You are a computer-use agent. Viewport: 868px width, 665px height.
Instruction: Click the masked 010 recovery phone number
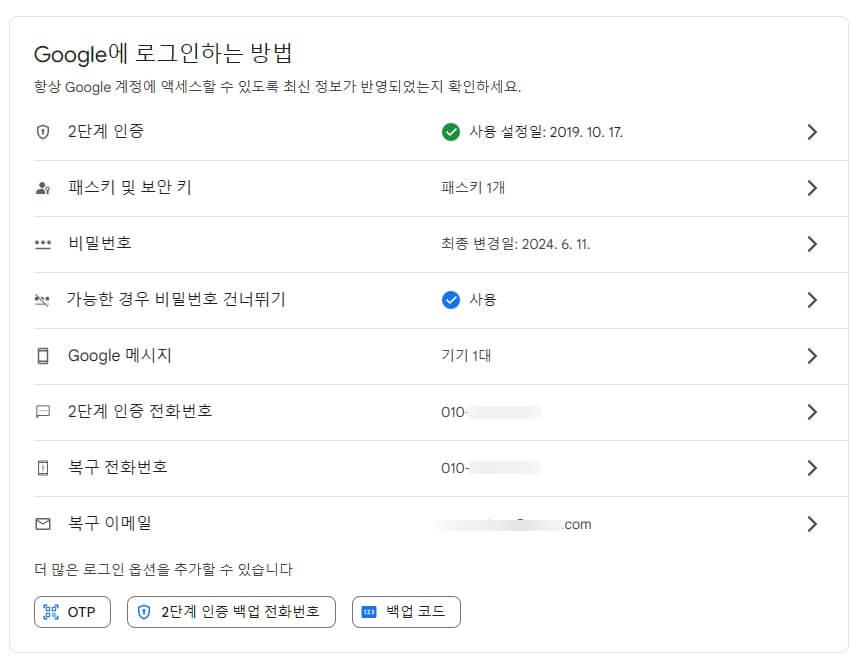point(490,467)
